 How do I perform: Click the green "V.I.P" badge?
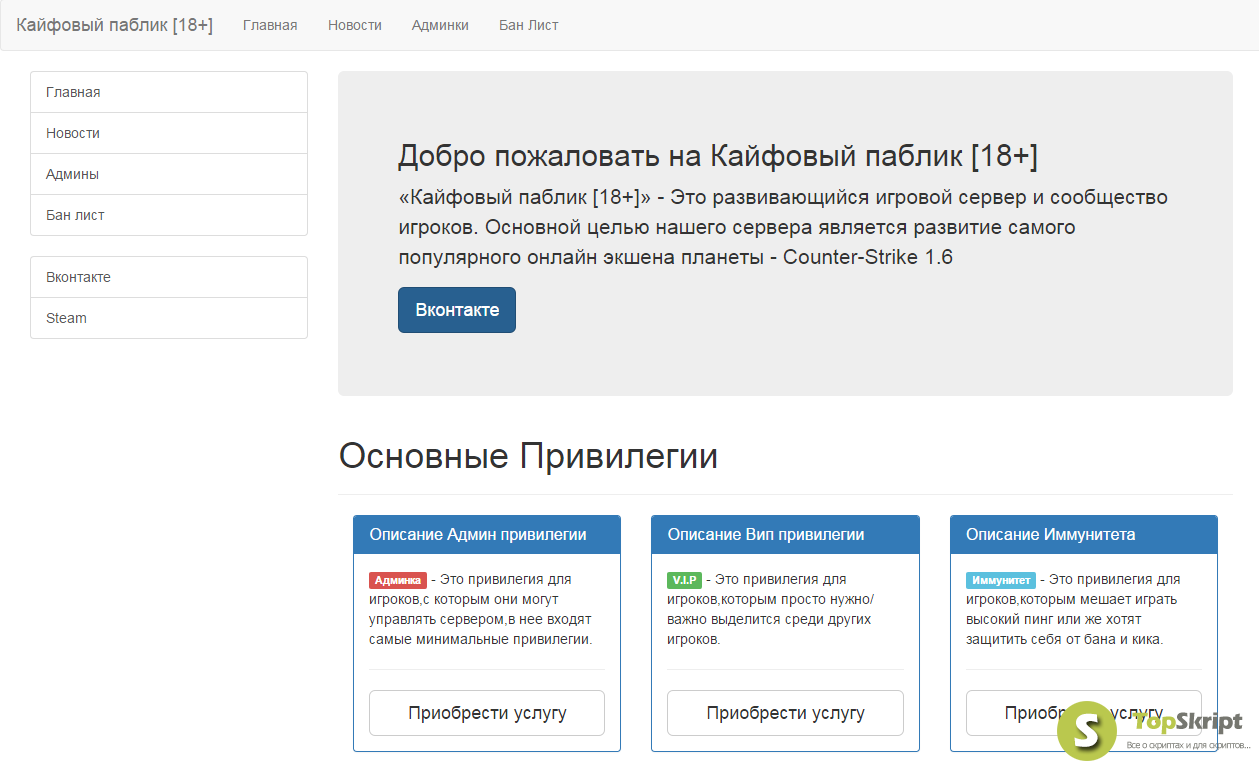[x=684, y=580]
